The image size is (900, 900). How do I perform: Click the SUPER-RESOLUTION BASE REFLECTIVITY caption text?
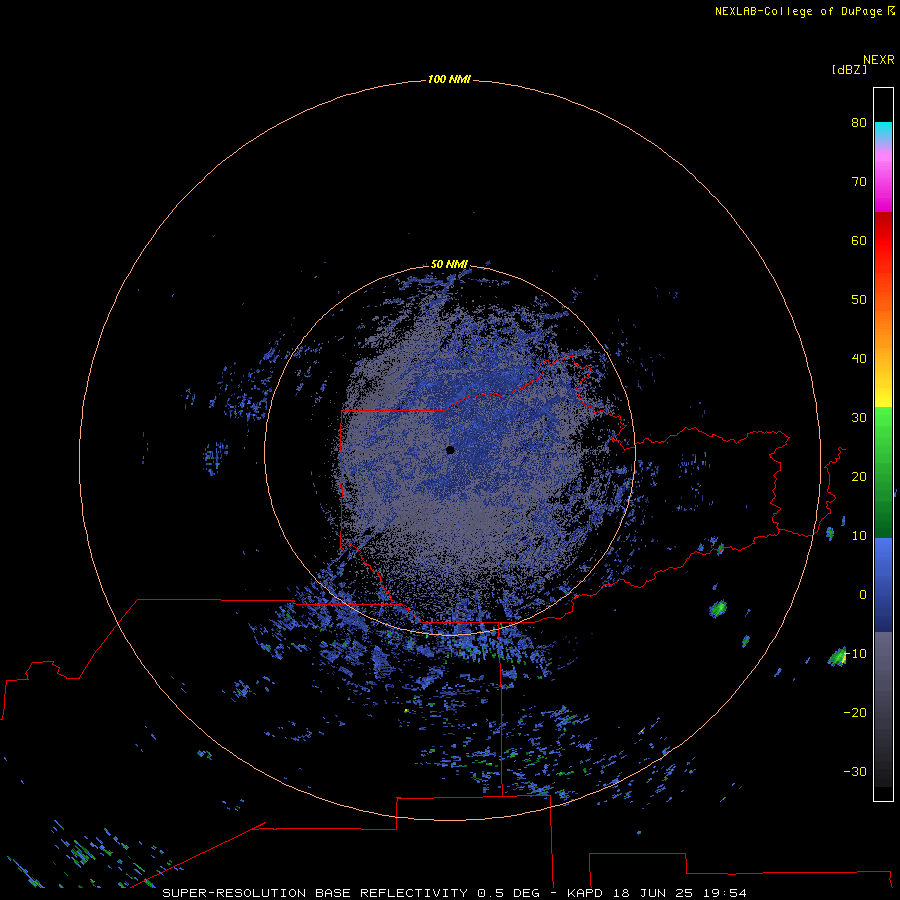coord(315,893)
